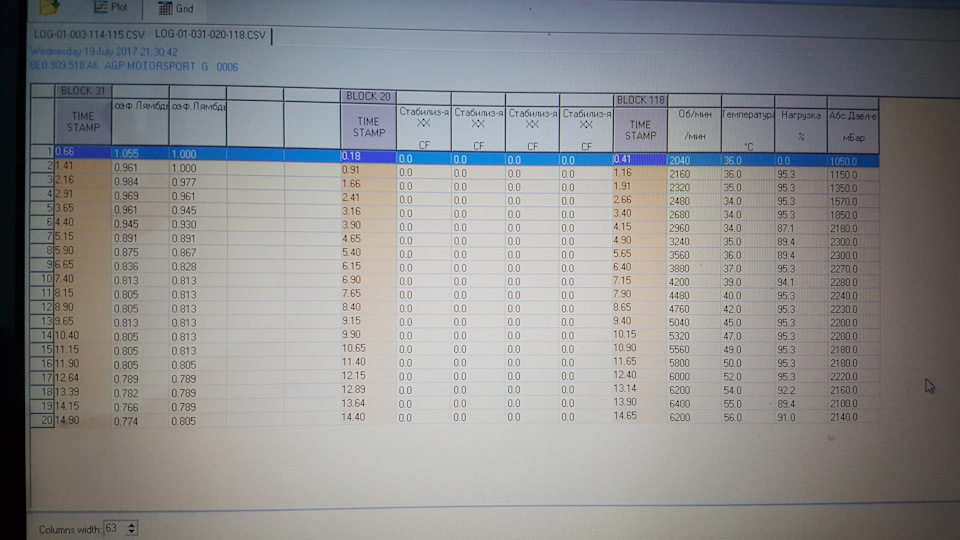Click the 92.2 load percent cell
Viewport: 960px width, 540px height.
[801, 390]
